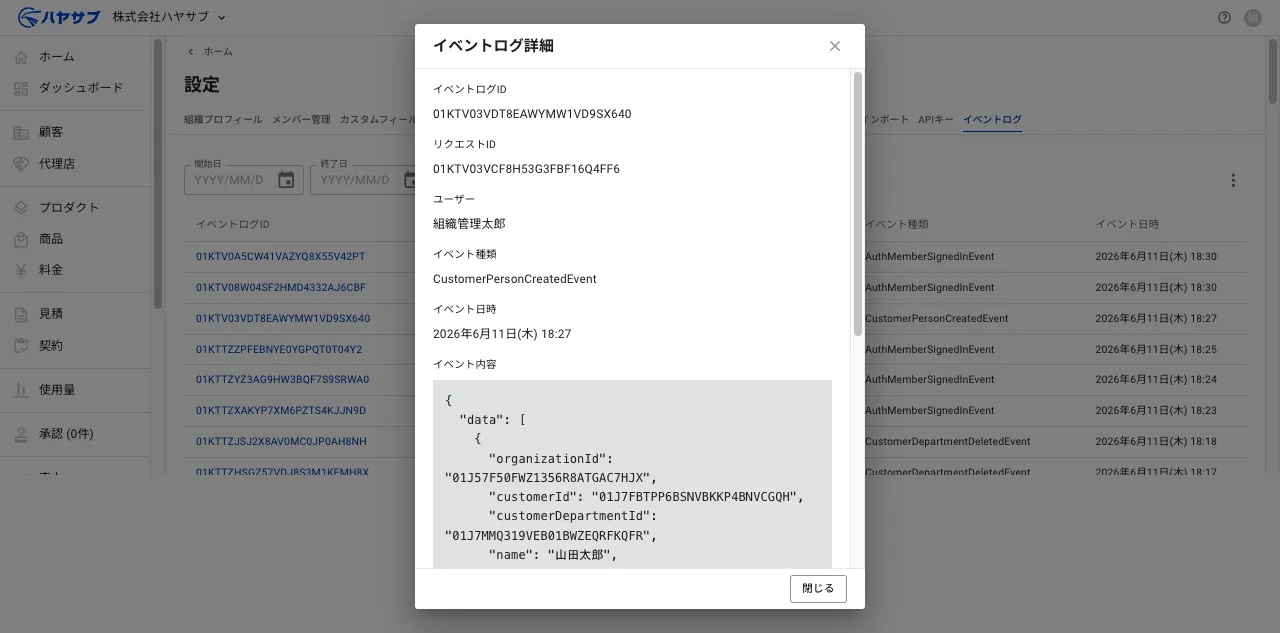Click event date 2026年6月11日(木) 18:27 in dialog
Image resolution: width=1280 pixels, height=633 pixels.
pyautogui.click(x=502, y=334)
